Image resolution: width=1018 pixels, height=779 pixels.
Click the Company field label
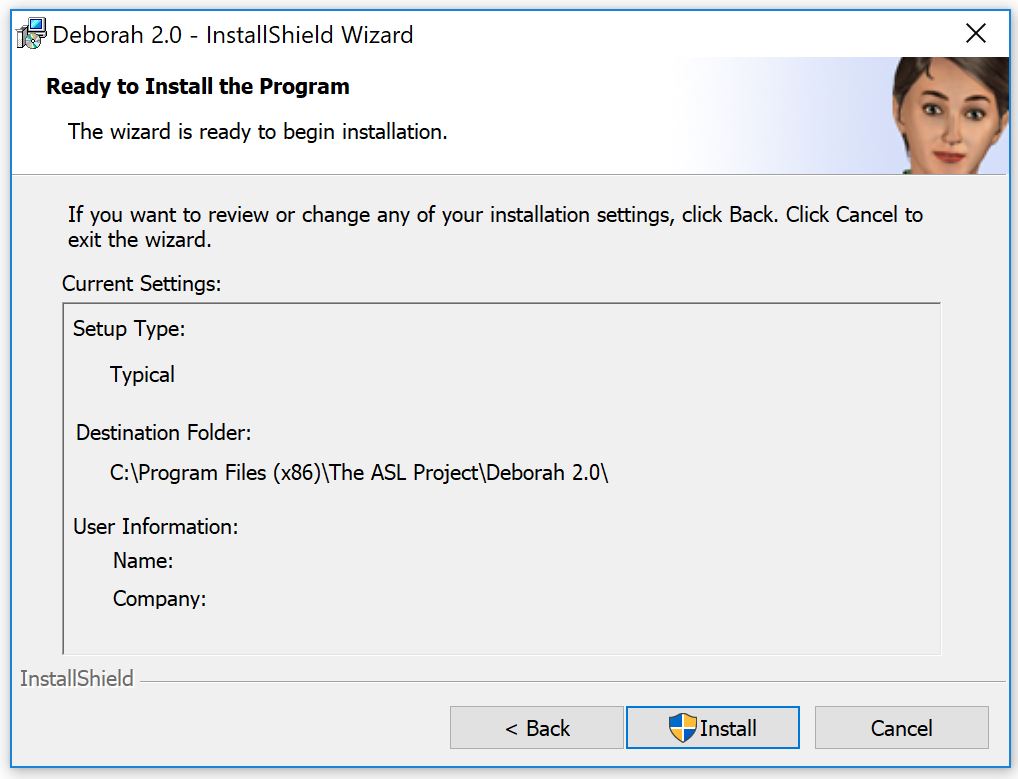point(159,599)
